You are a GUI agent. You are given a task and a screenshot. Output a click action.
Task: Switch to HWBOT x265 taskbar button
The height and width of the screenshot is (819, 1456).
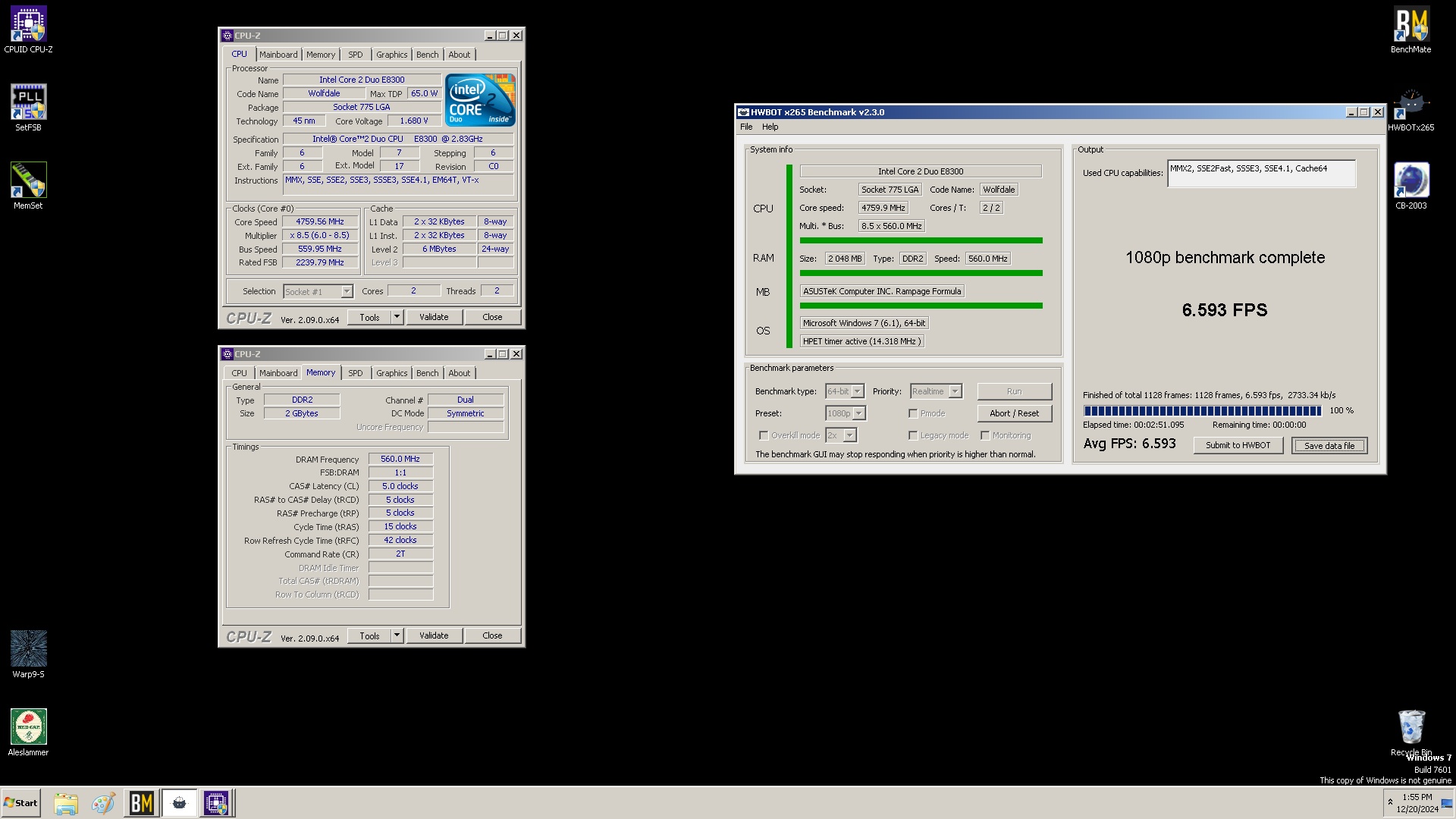179,803
